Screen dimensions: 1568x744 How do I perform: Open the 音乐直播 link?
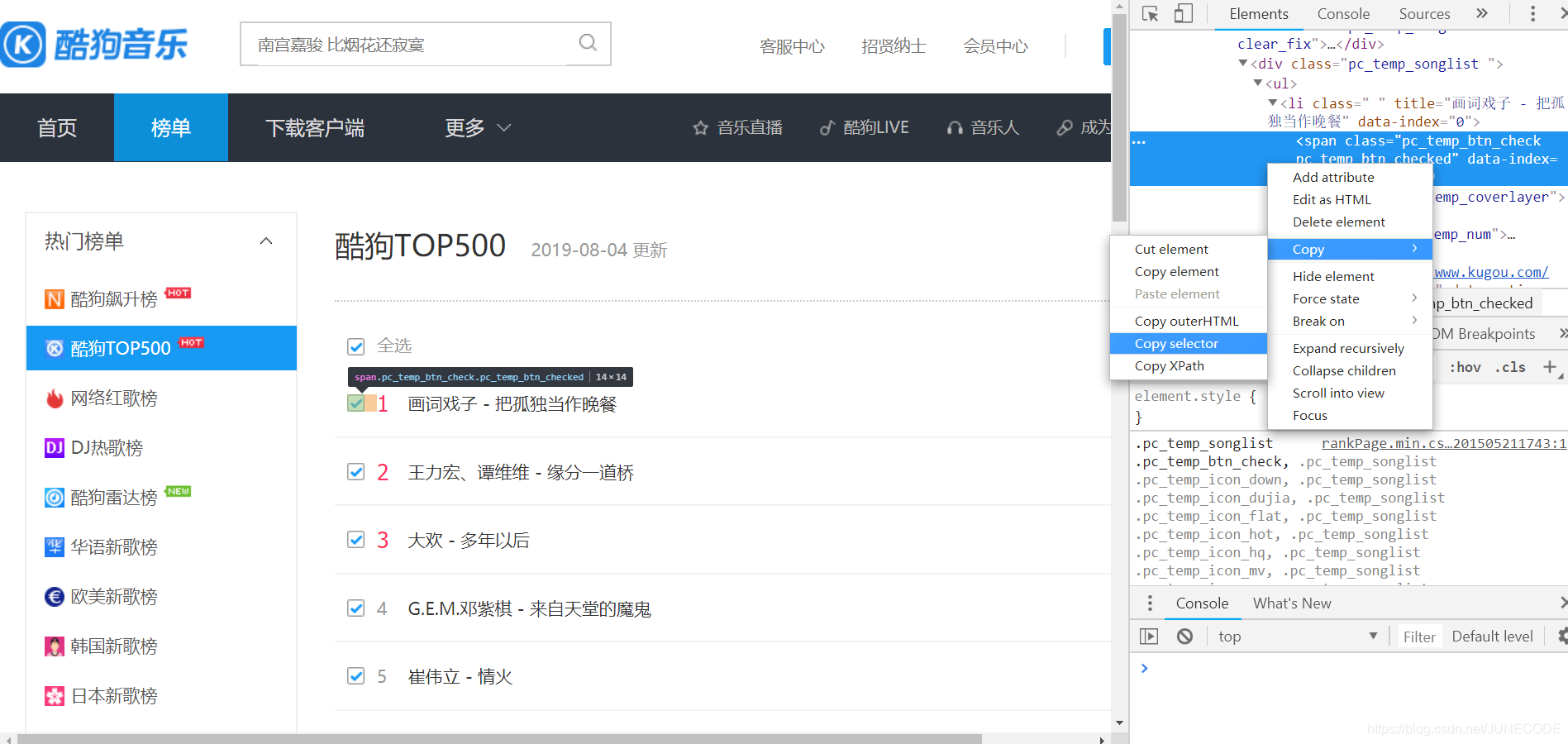click(737, 127)
